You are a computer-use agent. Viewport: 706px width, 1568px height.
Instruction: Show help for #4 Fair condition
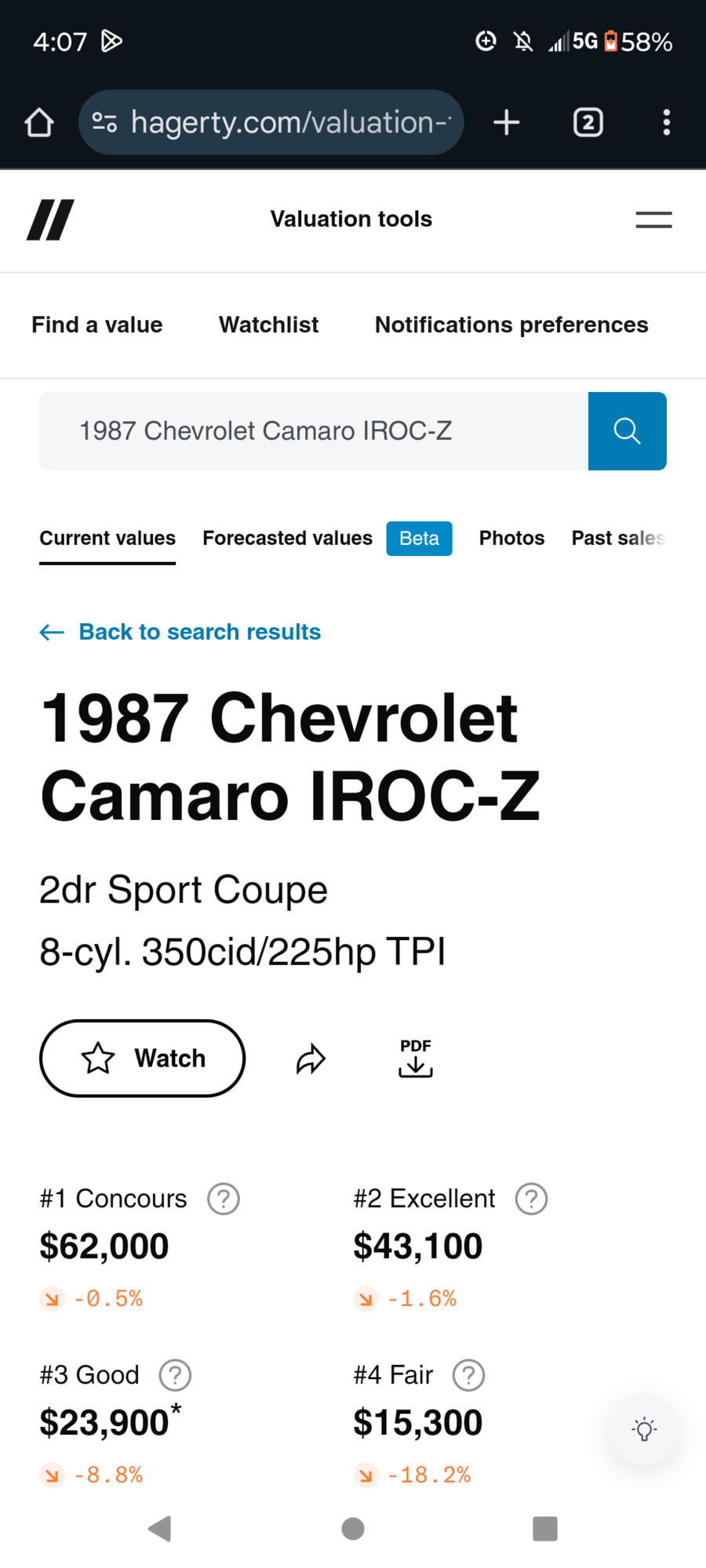(468, 1375)
